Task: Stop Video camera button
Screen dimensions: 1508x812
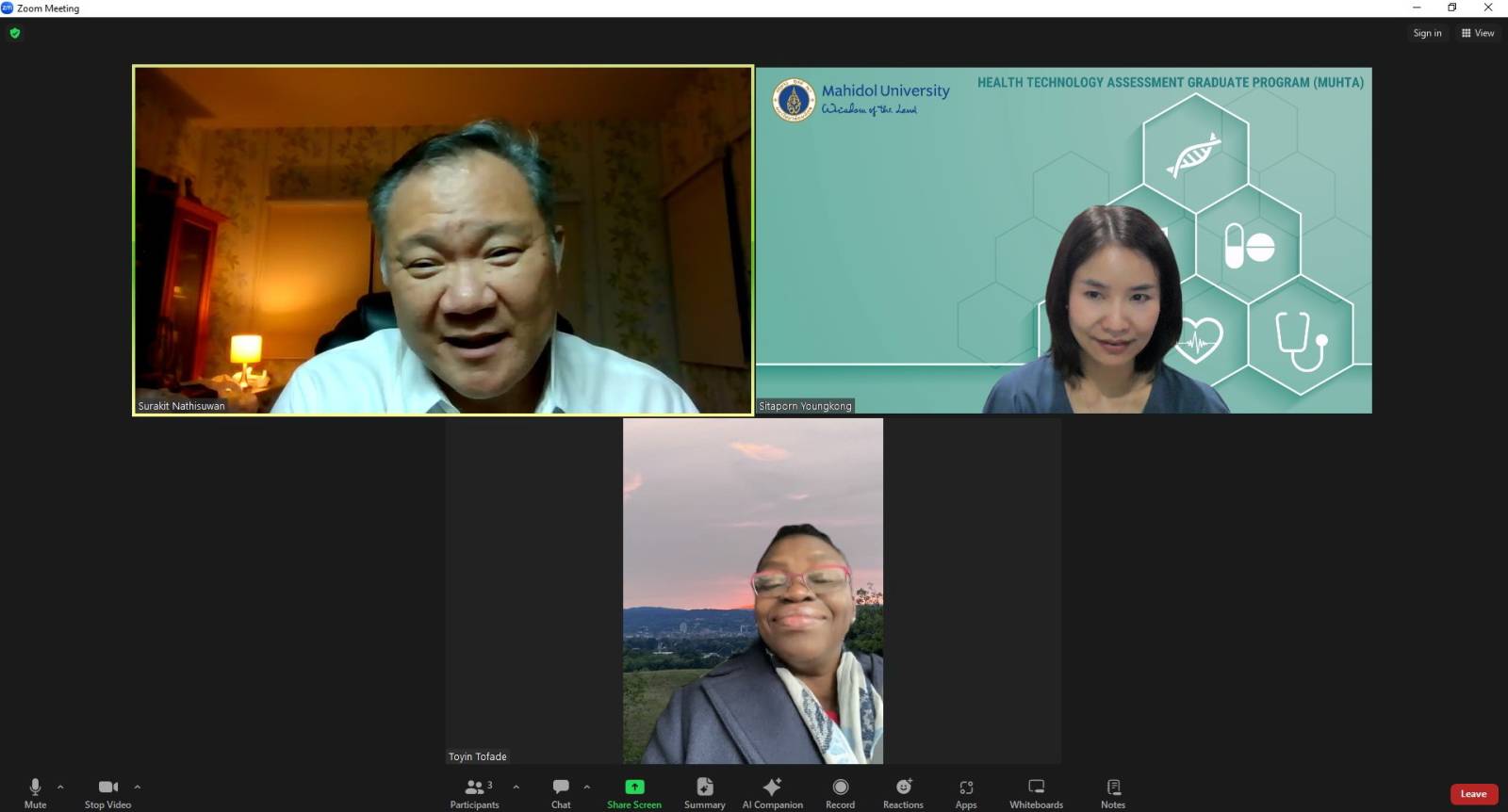Action: pyautogui.click(x=107, y=793)
